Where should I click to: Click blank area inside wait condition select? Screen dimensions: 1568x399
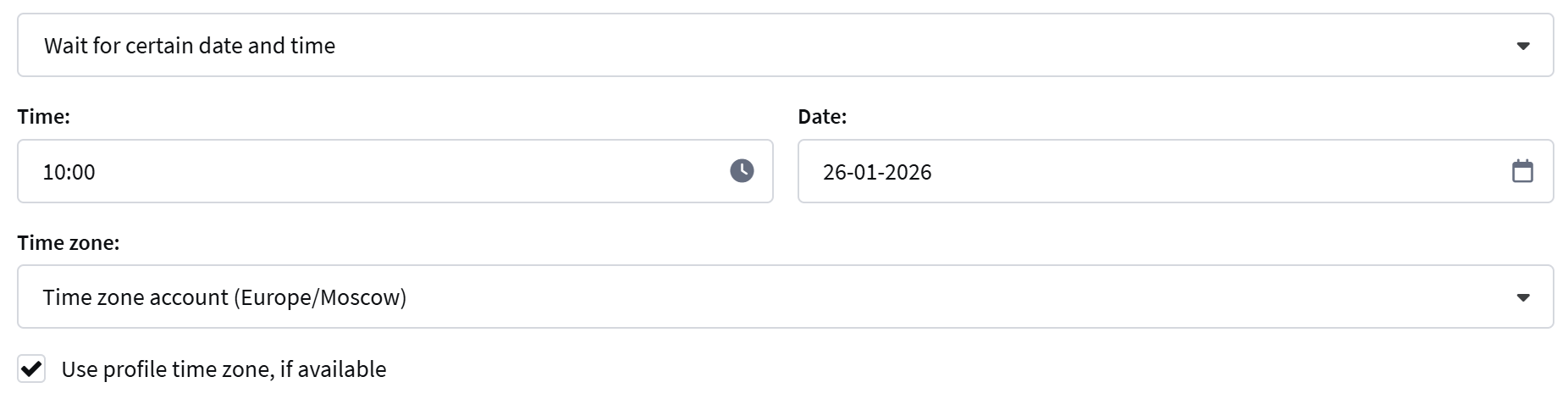[847, 46]
